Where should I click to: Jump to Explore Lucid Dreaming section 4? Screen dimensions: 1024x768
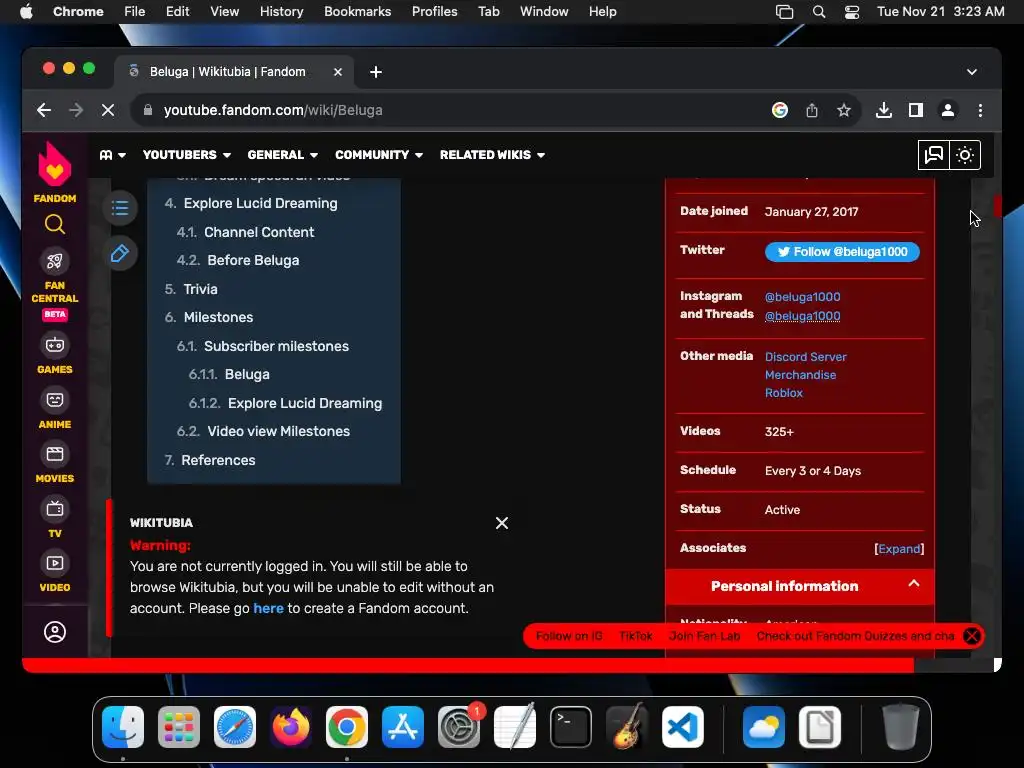click(x=261, y=203)
